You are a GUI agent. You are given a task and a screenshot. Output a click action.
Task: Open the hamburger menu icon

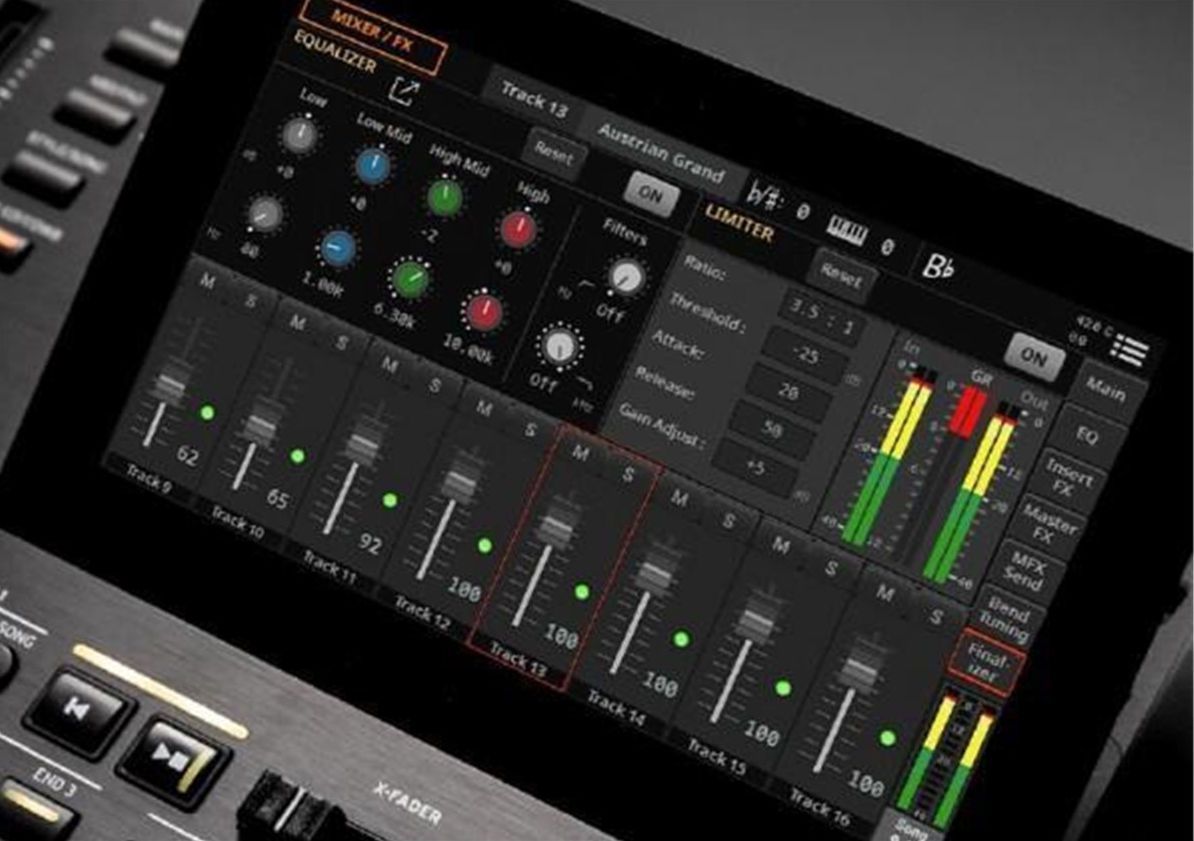(1130, 352)
